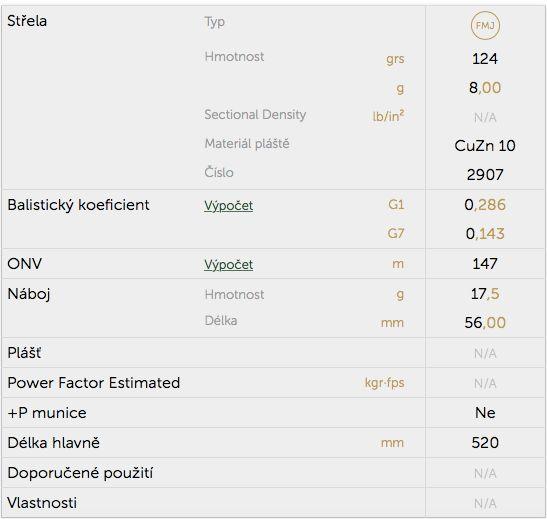
Task: Click the Doporučené použití row label
Action: click(x=80, y=473)
